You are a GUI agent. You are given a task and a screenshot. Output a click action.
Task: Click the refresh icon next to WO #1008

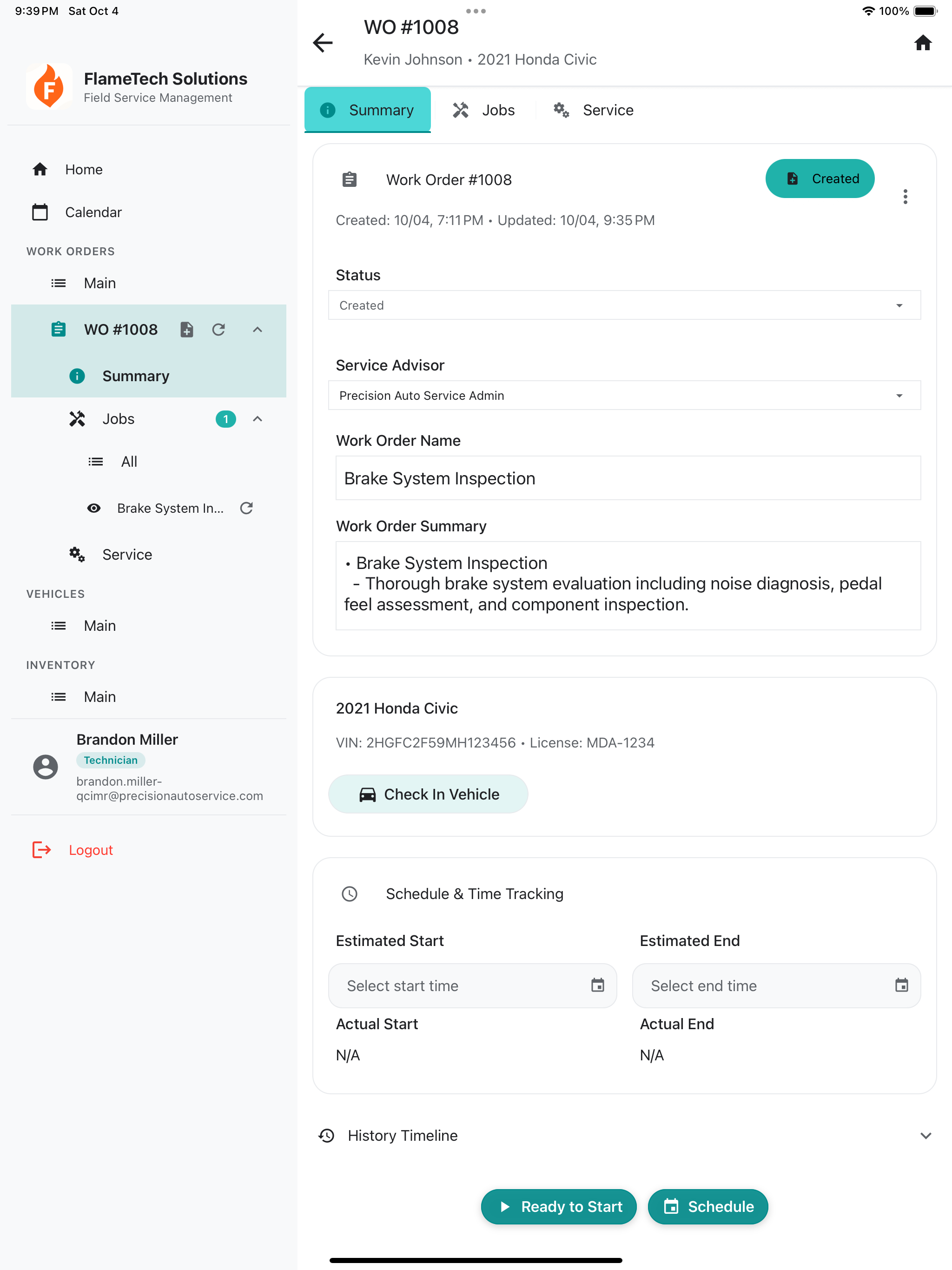pos(218,330)
